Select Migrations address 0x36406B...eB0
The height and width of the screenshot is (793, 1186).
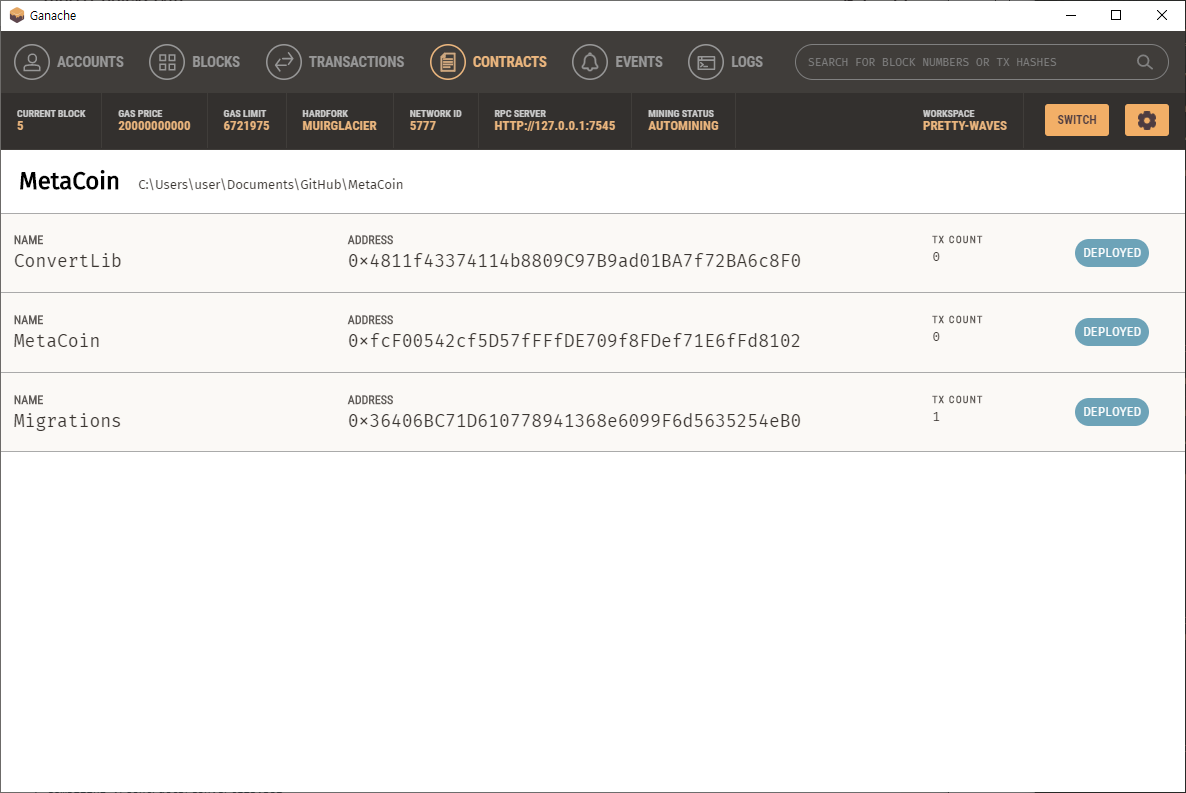click(x=574, y=421)
